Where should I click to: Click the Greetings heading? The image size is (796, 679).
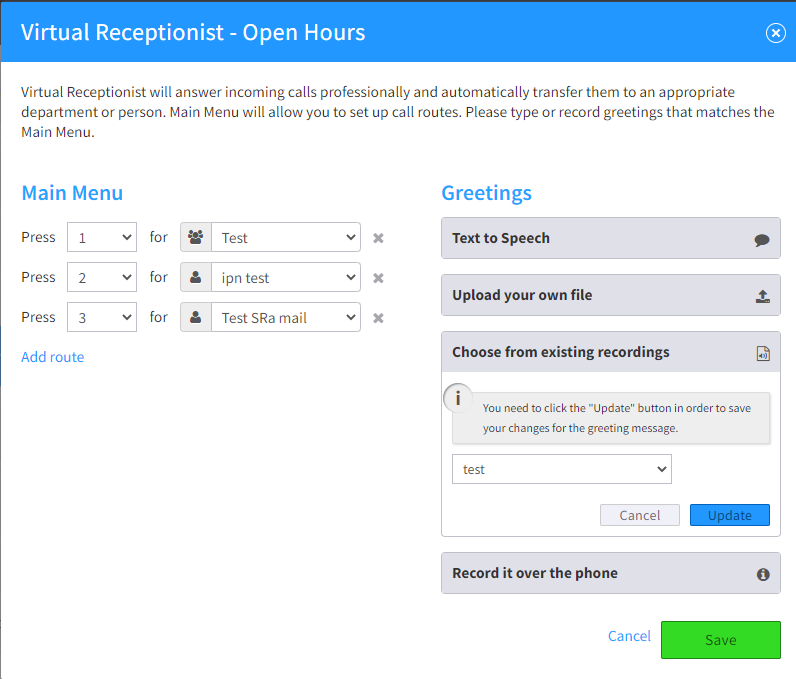click(x=486, y=193)
